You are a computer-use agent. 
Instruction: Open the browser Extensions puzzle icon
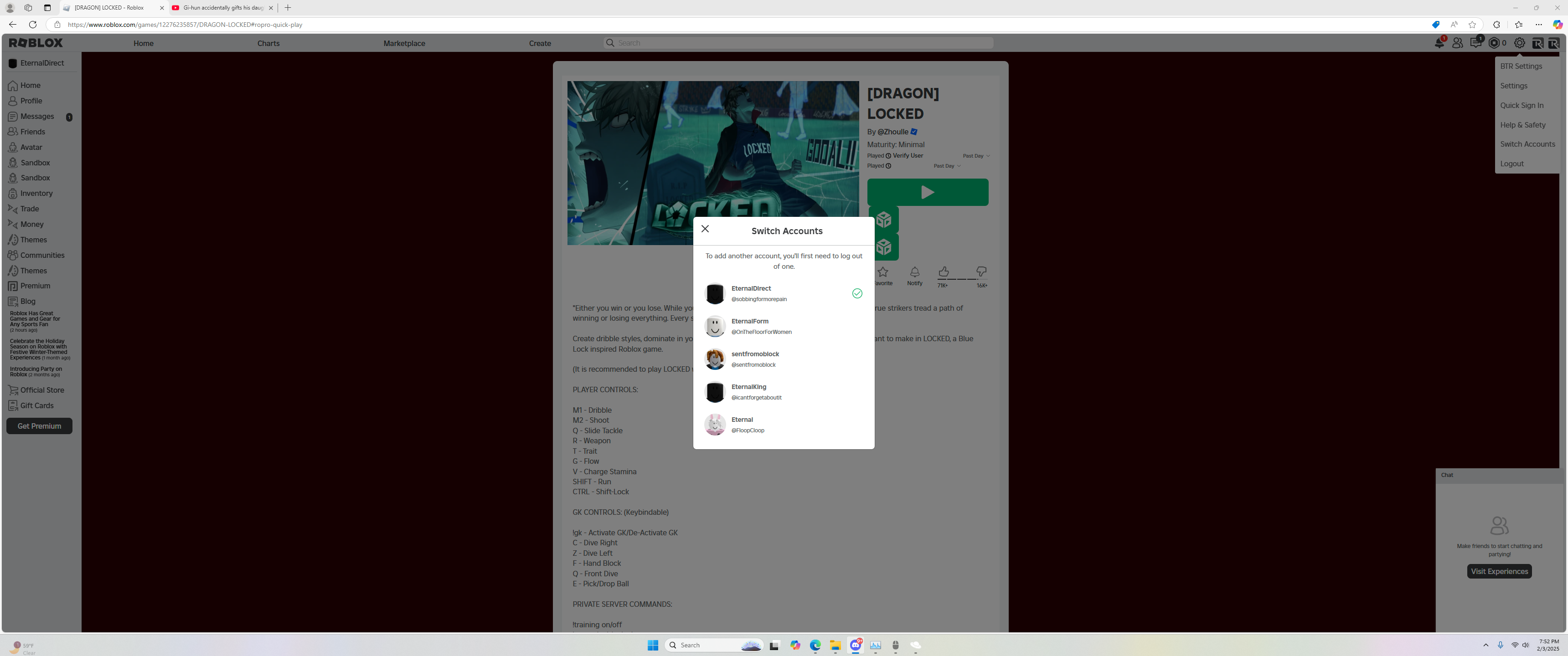coord(1497,24)
